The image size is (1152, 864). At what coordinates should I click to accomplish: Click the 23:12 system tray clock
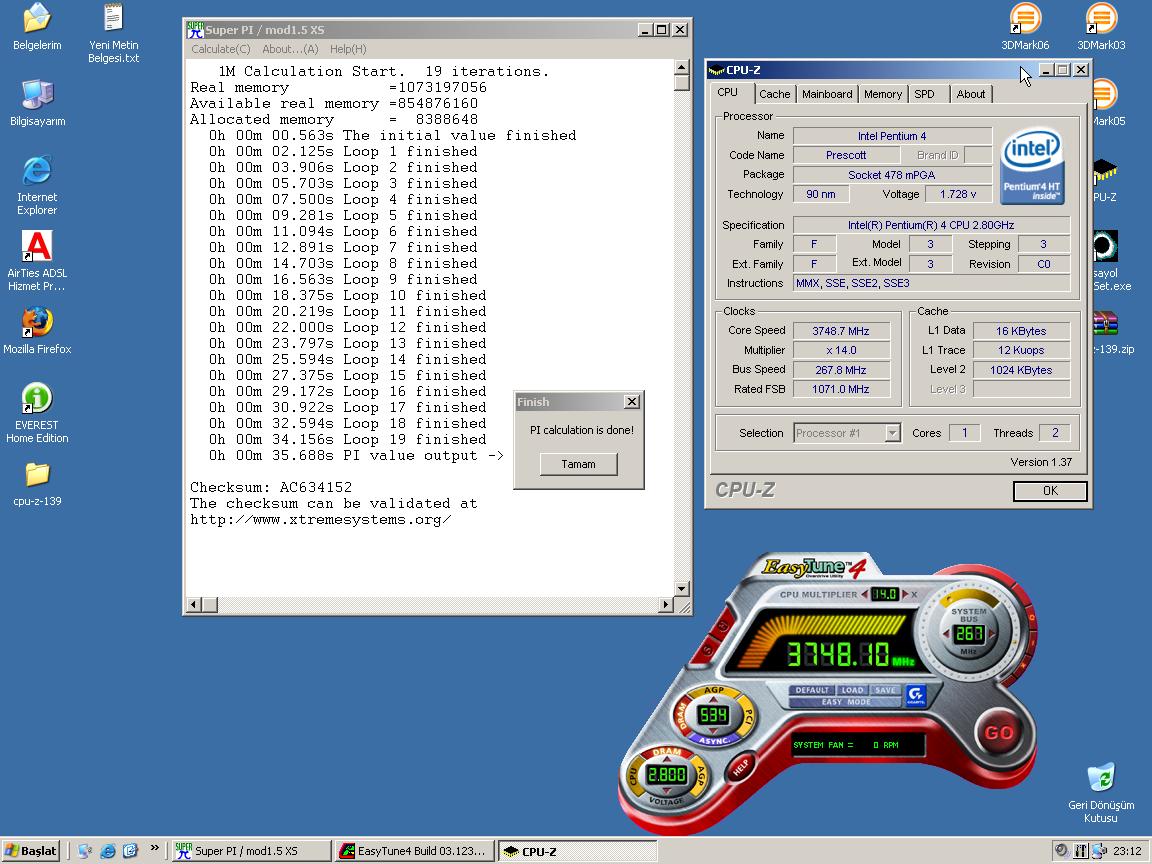[x=1127, y=851]
